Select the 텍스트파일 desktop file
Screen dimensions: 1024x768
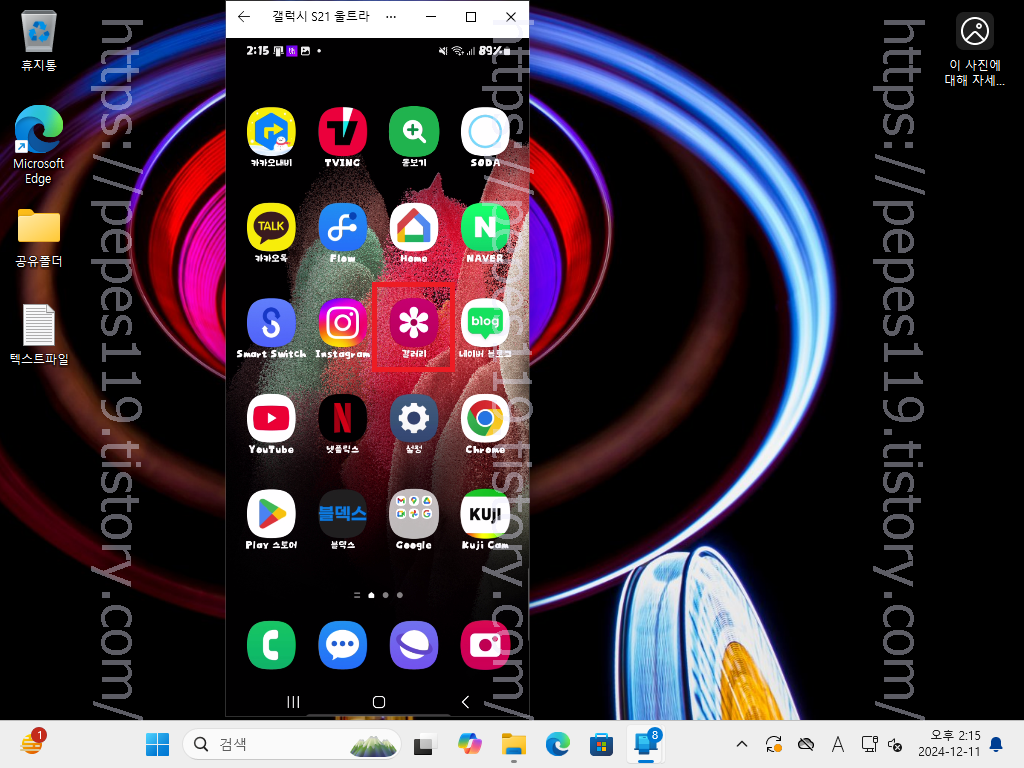point(39,334)
